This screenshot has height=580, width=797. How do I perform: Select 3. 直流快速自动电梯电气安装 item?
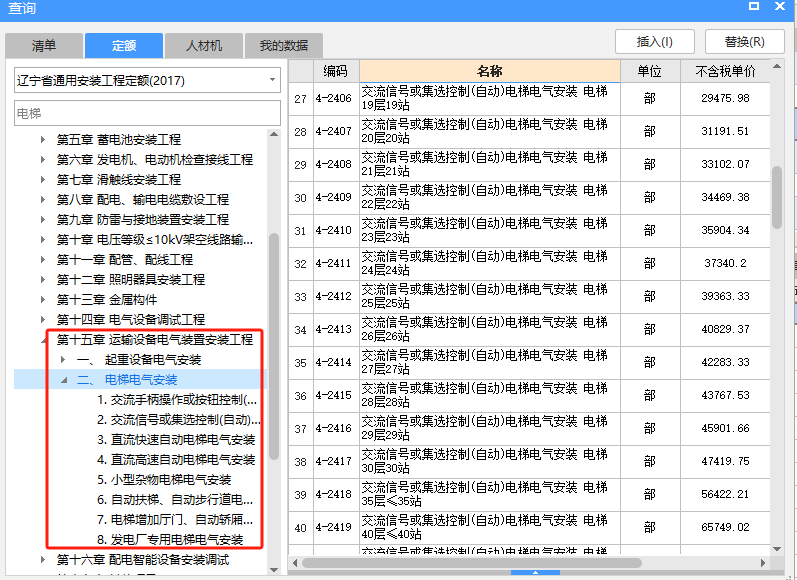(x=176, y=440)
